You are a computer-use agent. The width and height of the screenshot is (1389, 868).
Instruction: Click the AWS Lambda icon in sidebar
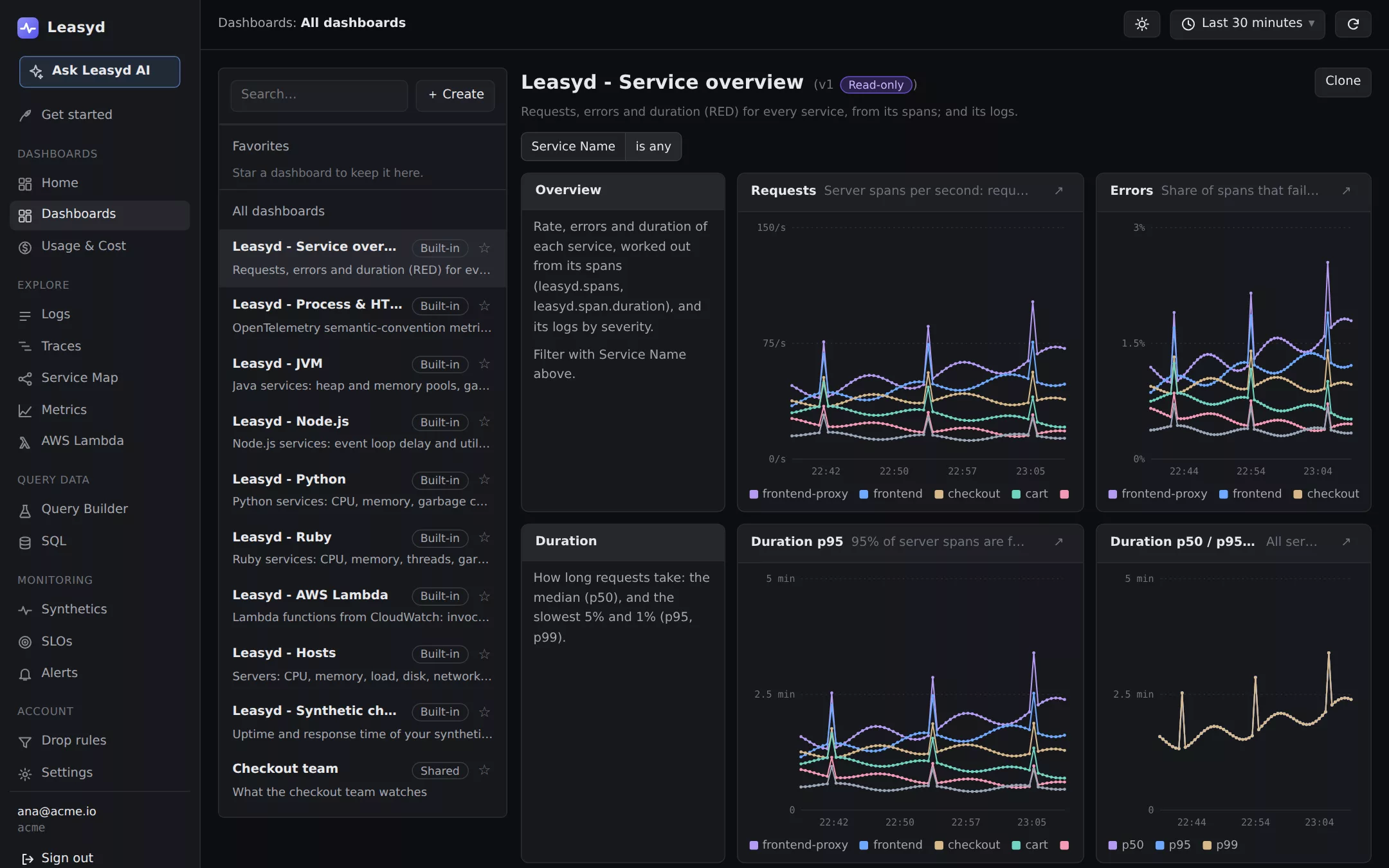click(25, 442)
